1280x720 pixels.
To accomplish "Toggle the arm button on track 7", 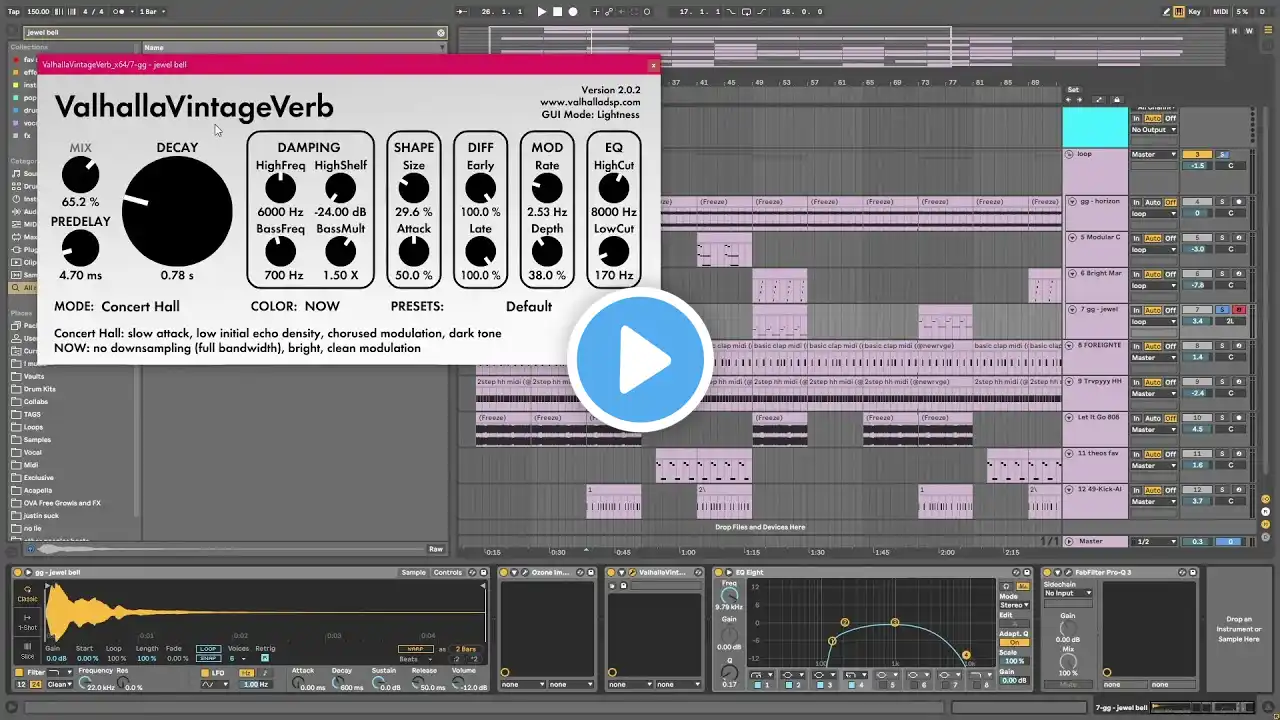I will click(x=1239, y=310).
